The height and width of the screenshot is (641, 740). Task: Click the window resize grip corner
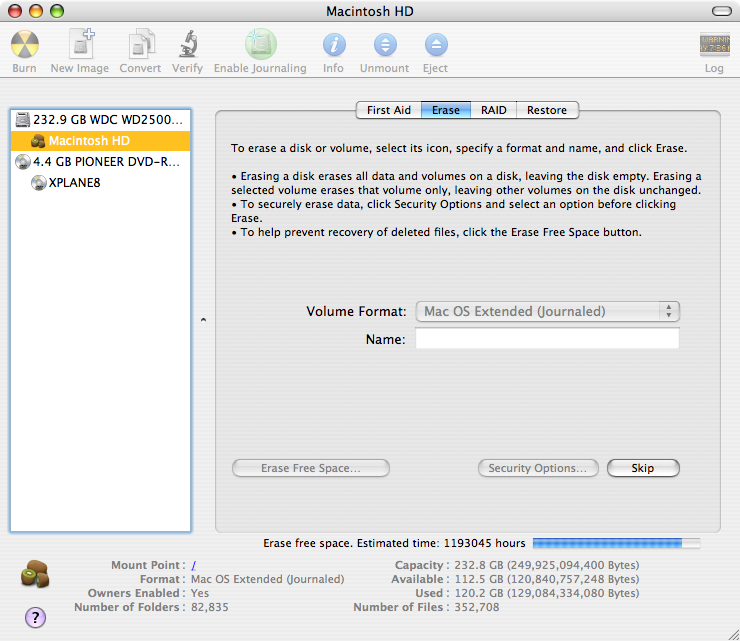click(x=733, y=634)
